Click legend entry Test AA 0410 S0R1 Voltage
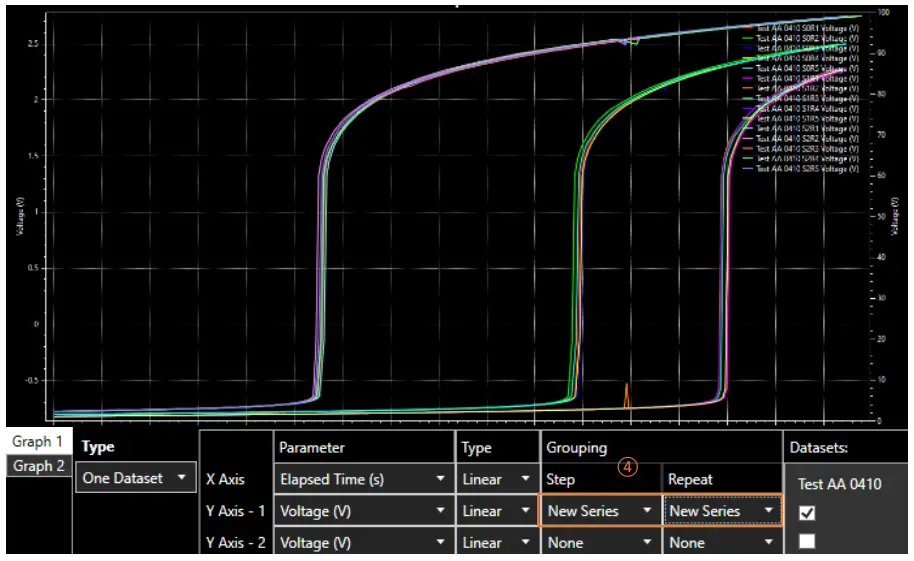The height and width of the screenshot is (561, 914). pos(807,28)
